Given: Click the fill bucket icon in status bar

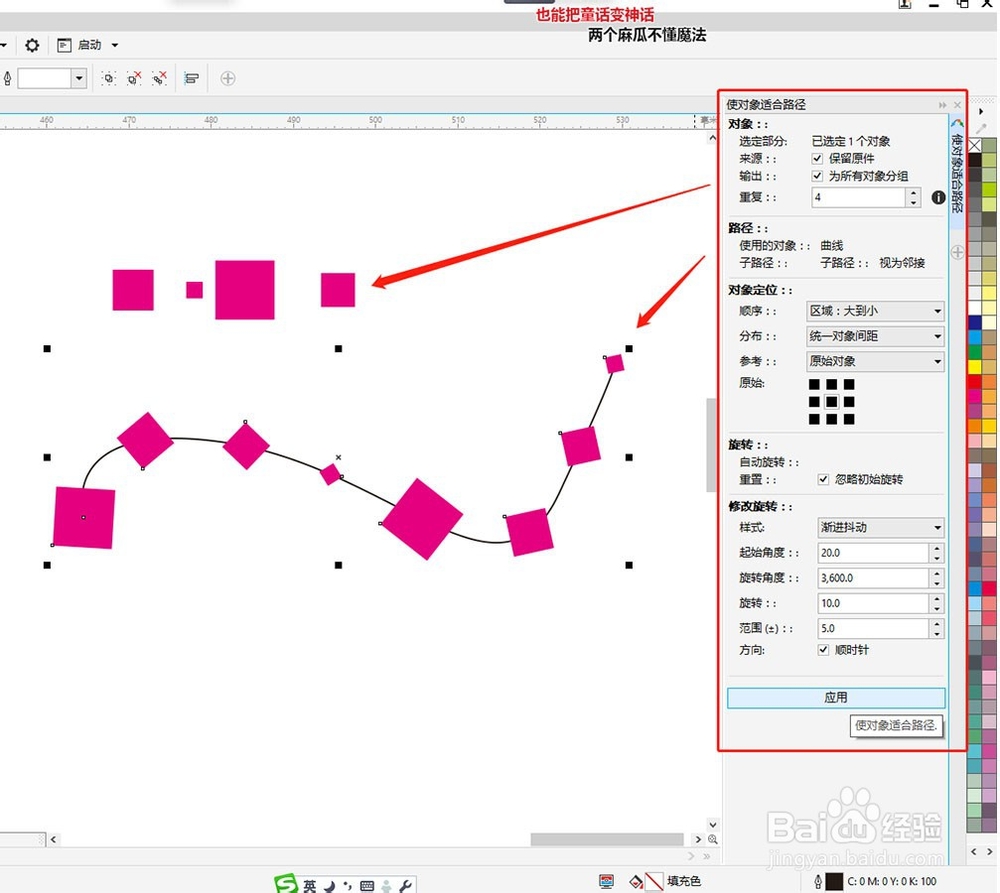Looking at the screenshot, I should [x=636, y=882].
